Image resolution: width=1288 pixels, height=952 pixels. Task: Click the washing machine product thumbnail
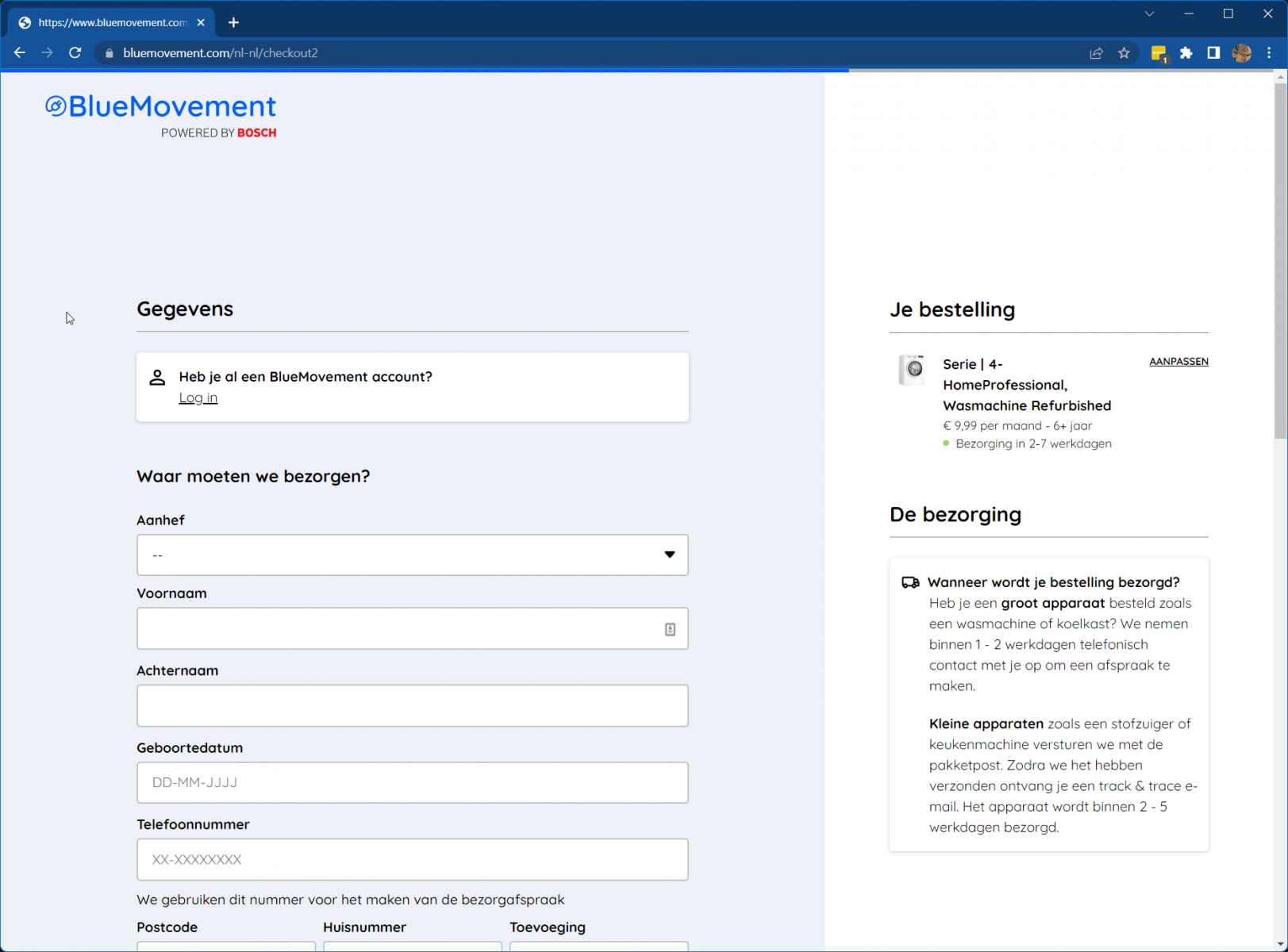(912, 370)
